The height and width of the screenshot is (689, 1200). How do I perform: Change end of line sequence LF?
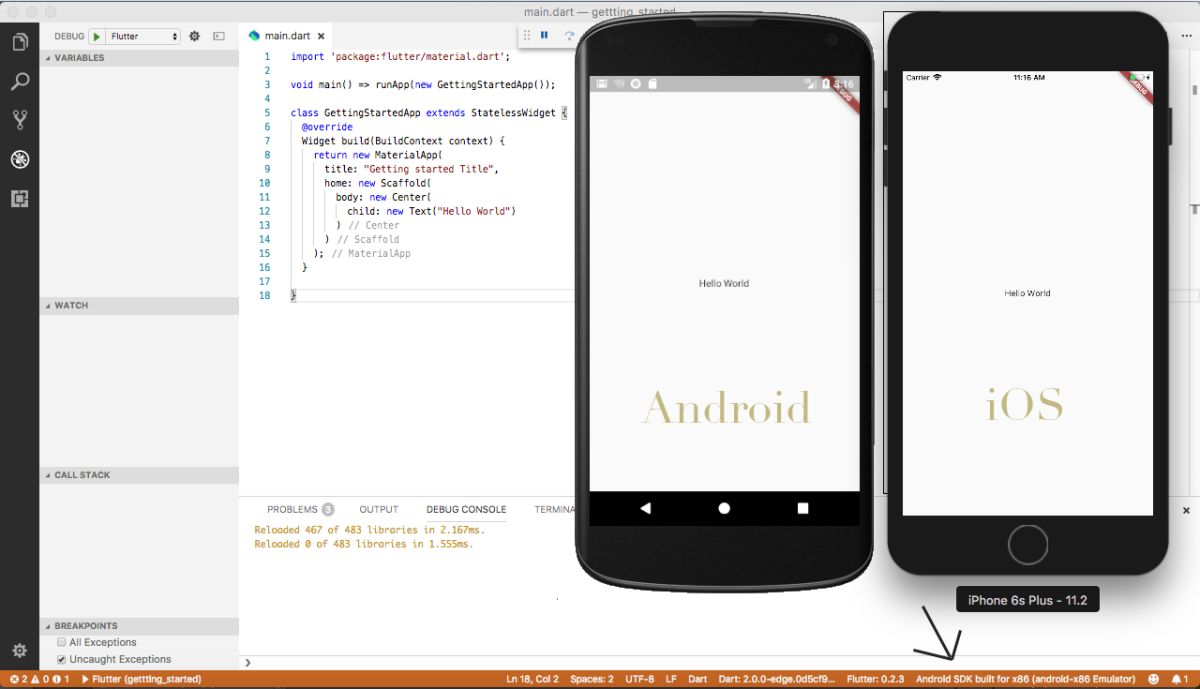pyautogui.click(x=671, y=679)
